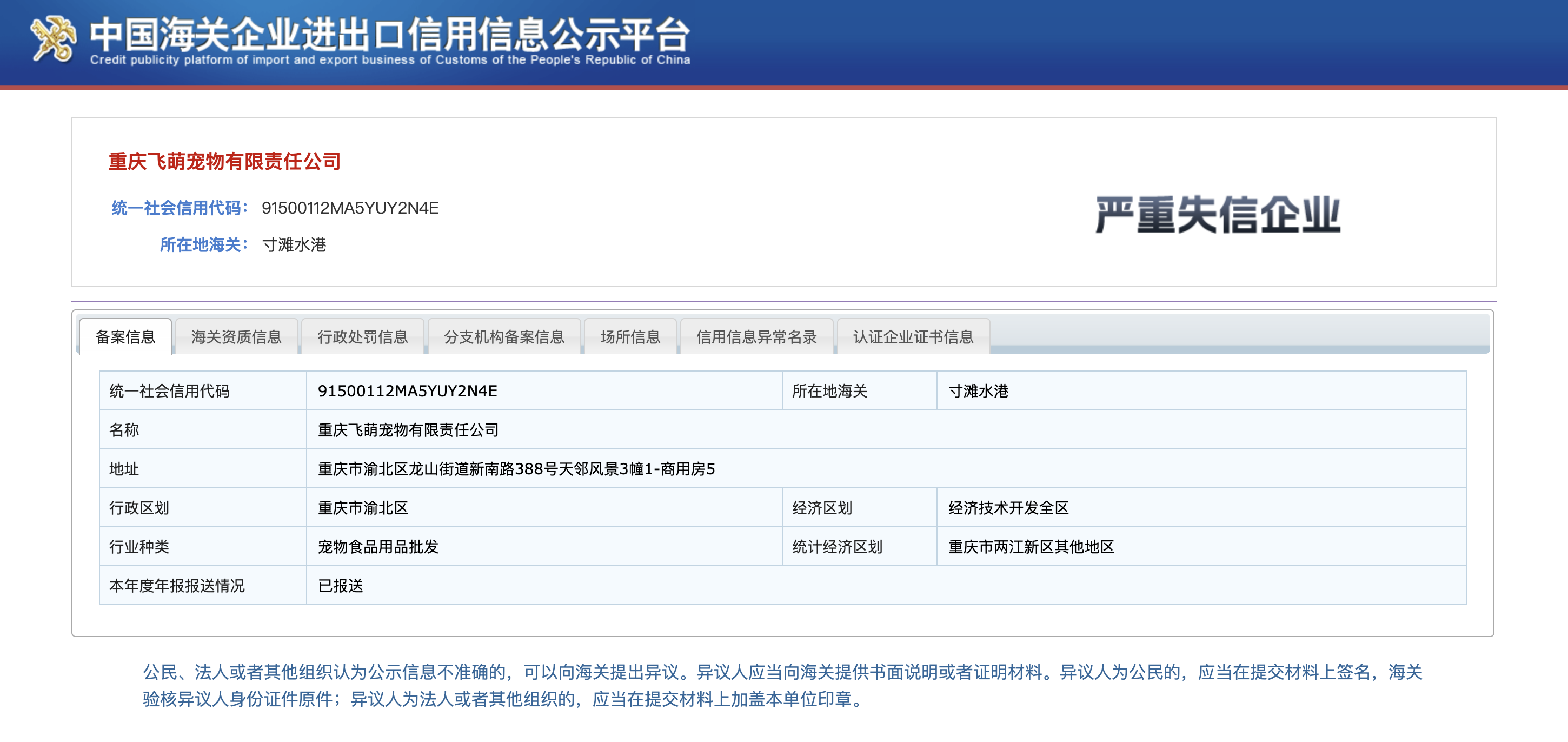The height and width of the screenshot is (742, 1568).
Task: Click the 本年度年报报送情况 row label
Action: [x=203, y=586]
